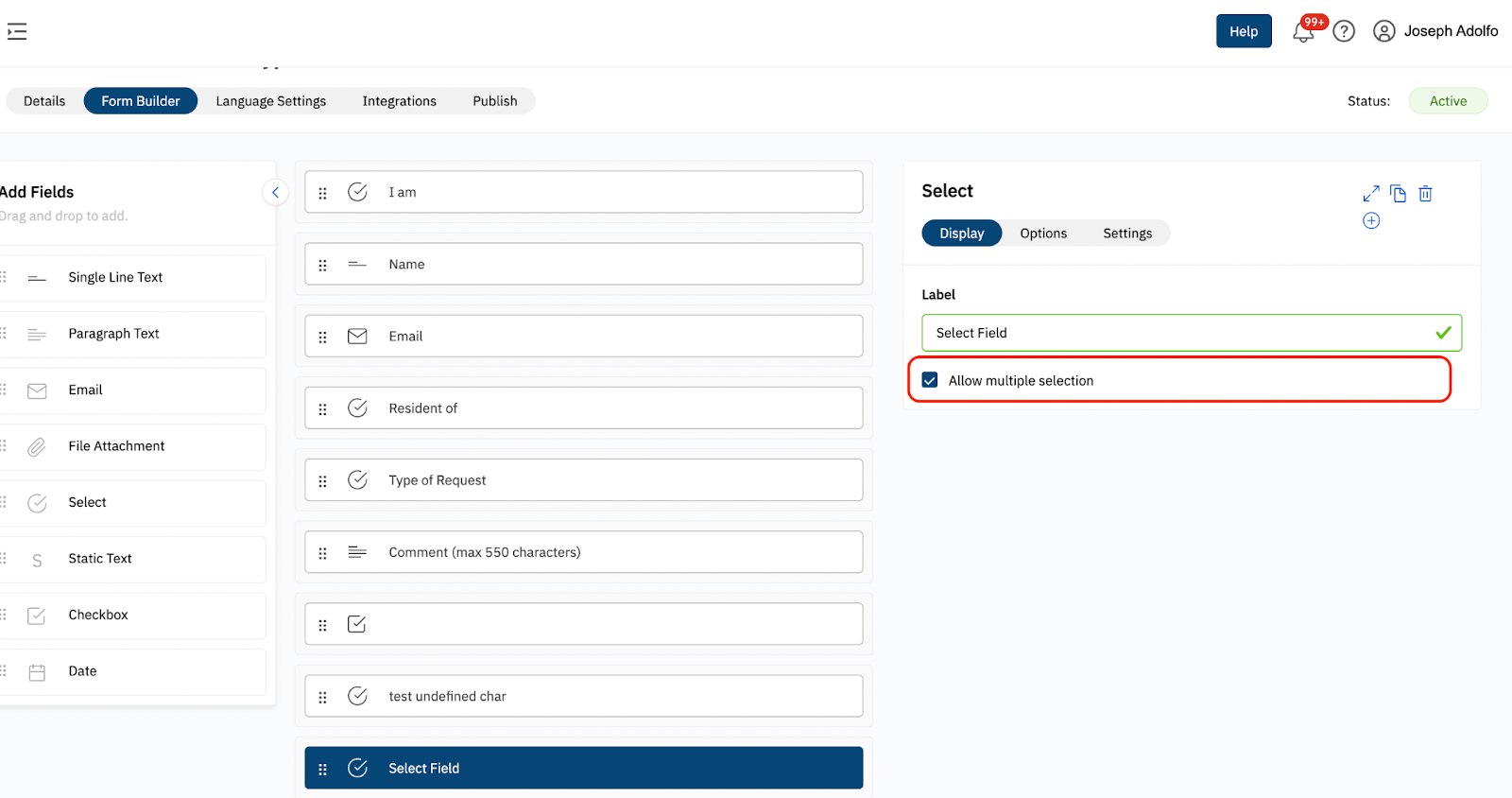Click the select icon in Resident of row
Viewport: 1512px width, 798px height.
357,408
